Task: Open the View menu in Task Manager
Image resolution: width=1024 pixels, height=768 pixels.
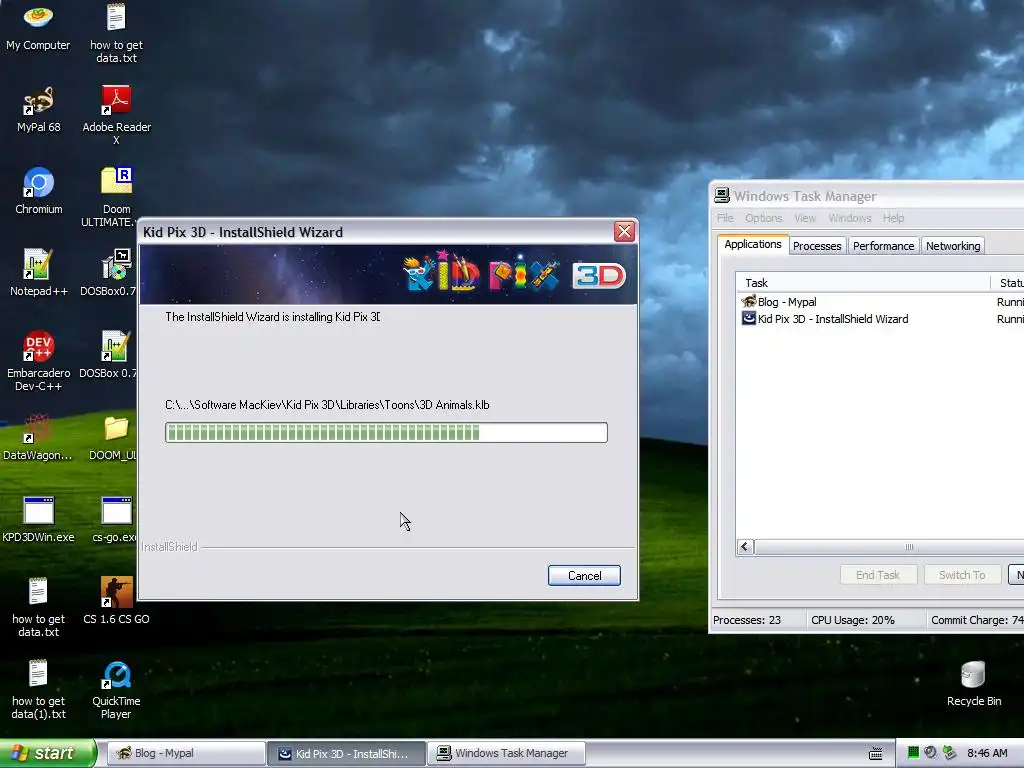Action: pyautogui.click(x=805, y=218)
